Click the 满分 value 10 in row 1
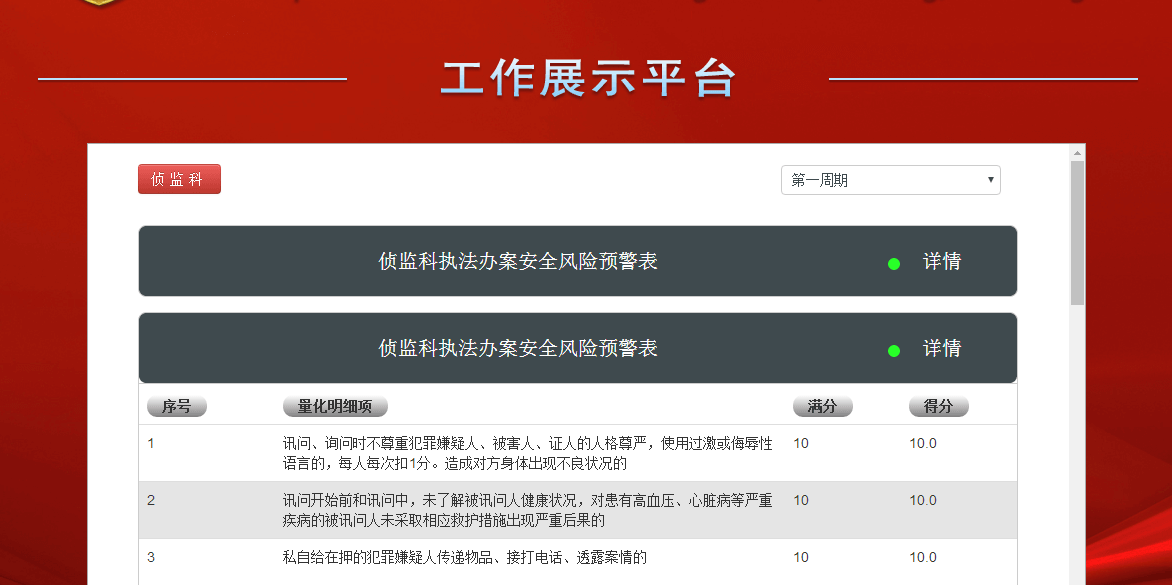Viewport: 1172px width, 585px height. [801, 444]
